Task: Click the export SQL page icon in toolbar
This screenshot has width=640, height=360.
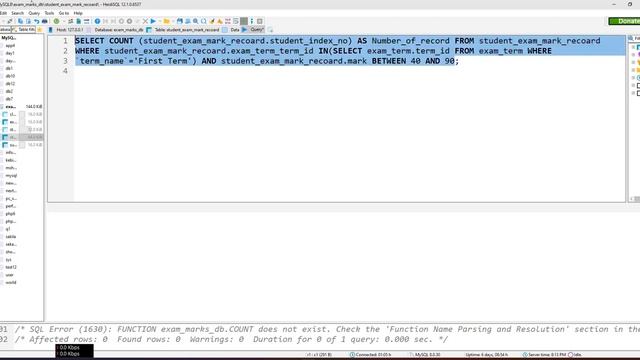Action: [x=78, y=21]
